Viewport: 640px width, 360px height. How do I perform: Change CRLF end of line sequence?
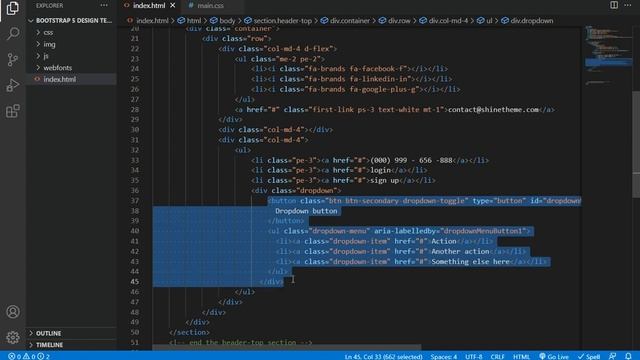coord(497,356)
